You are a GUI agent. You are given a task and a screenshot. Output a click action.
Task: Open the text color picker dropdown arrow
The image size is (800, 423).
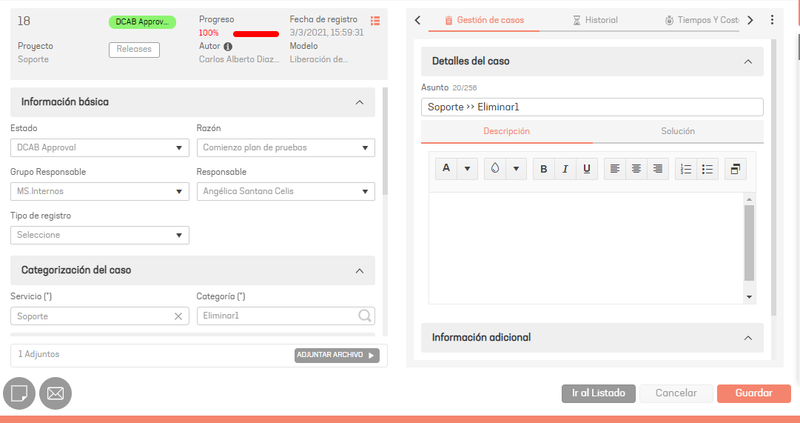point(467,169)
